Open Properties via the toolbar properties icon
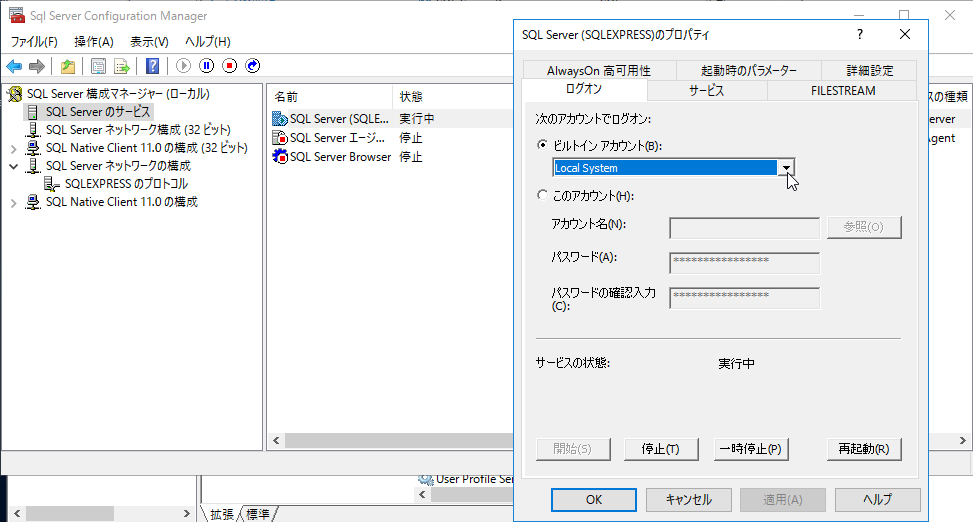 pyautogui.click(x=98, y=66)
